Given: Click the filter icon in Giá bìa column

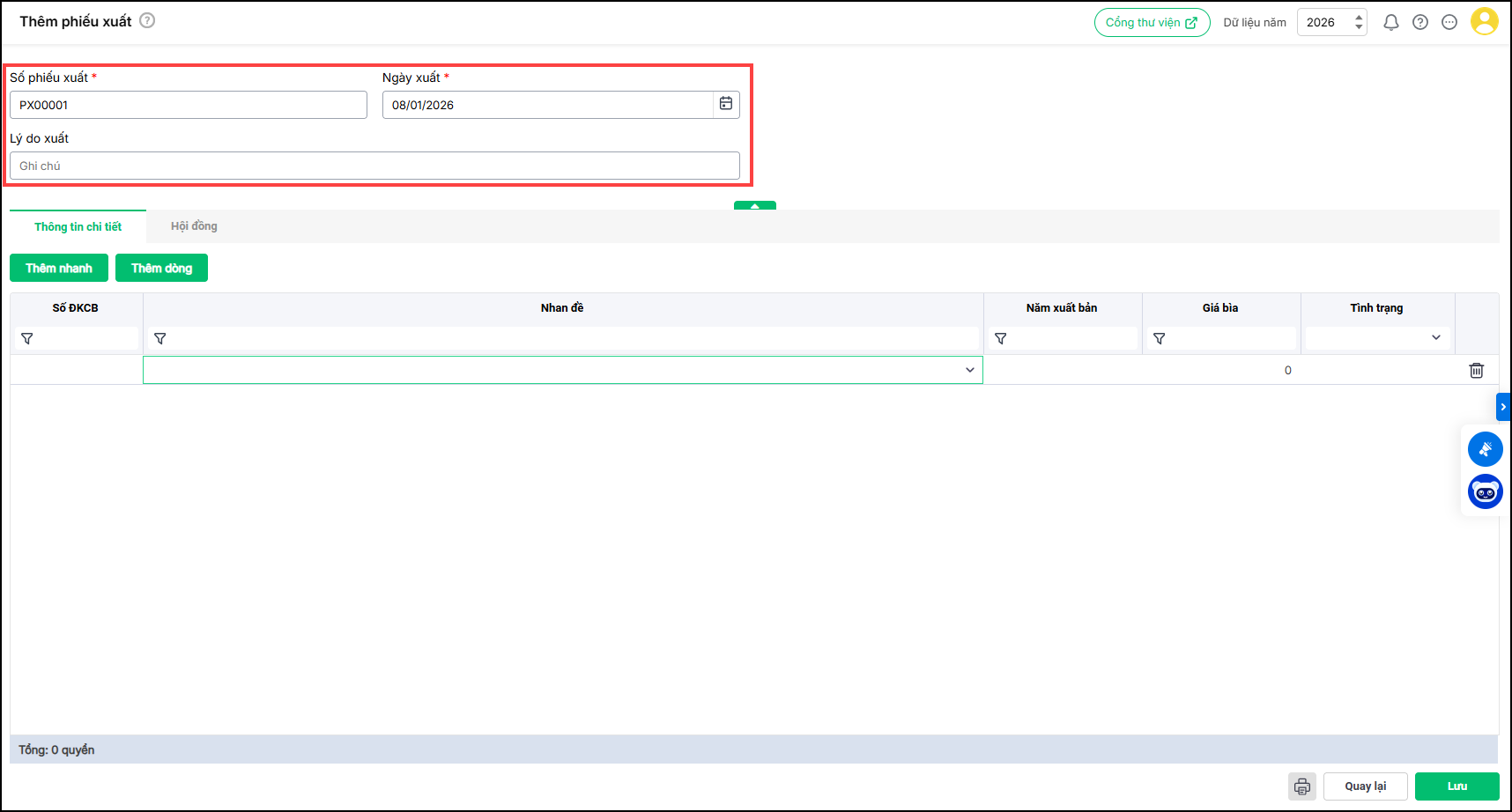Looking at the screenshot, I should coord(1159,338).
